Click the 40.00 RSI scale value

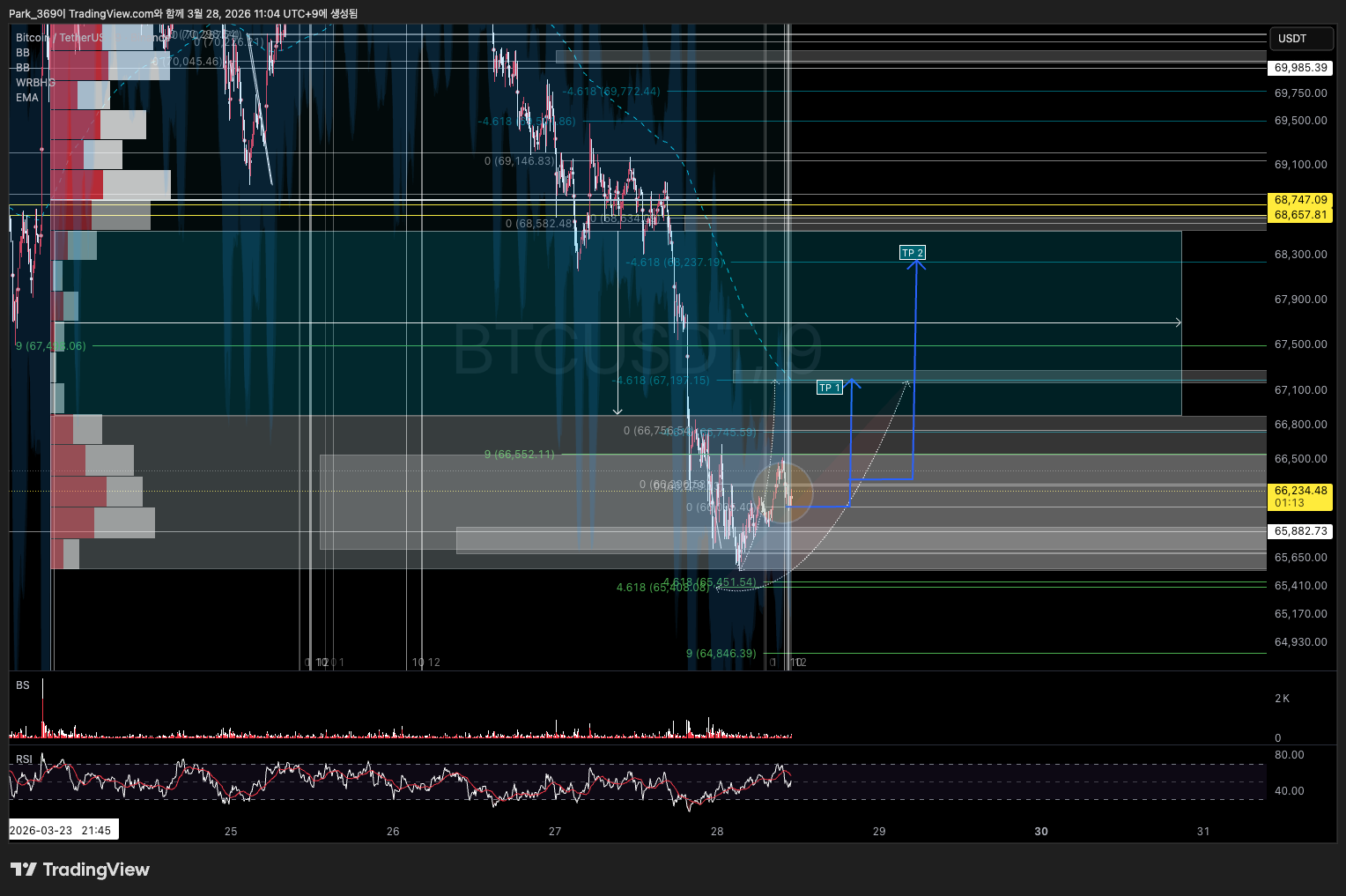(1290, 791)
